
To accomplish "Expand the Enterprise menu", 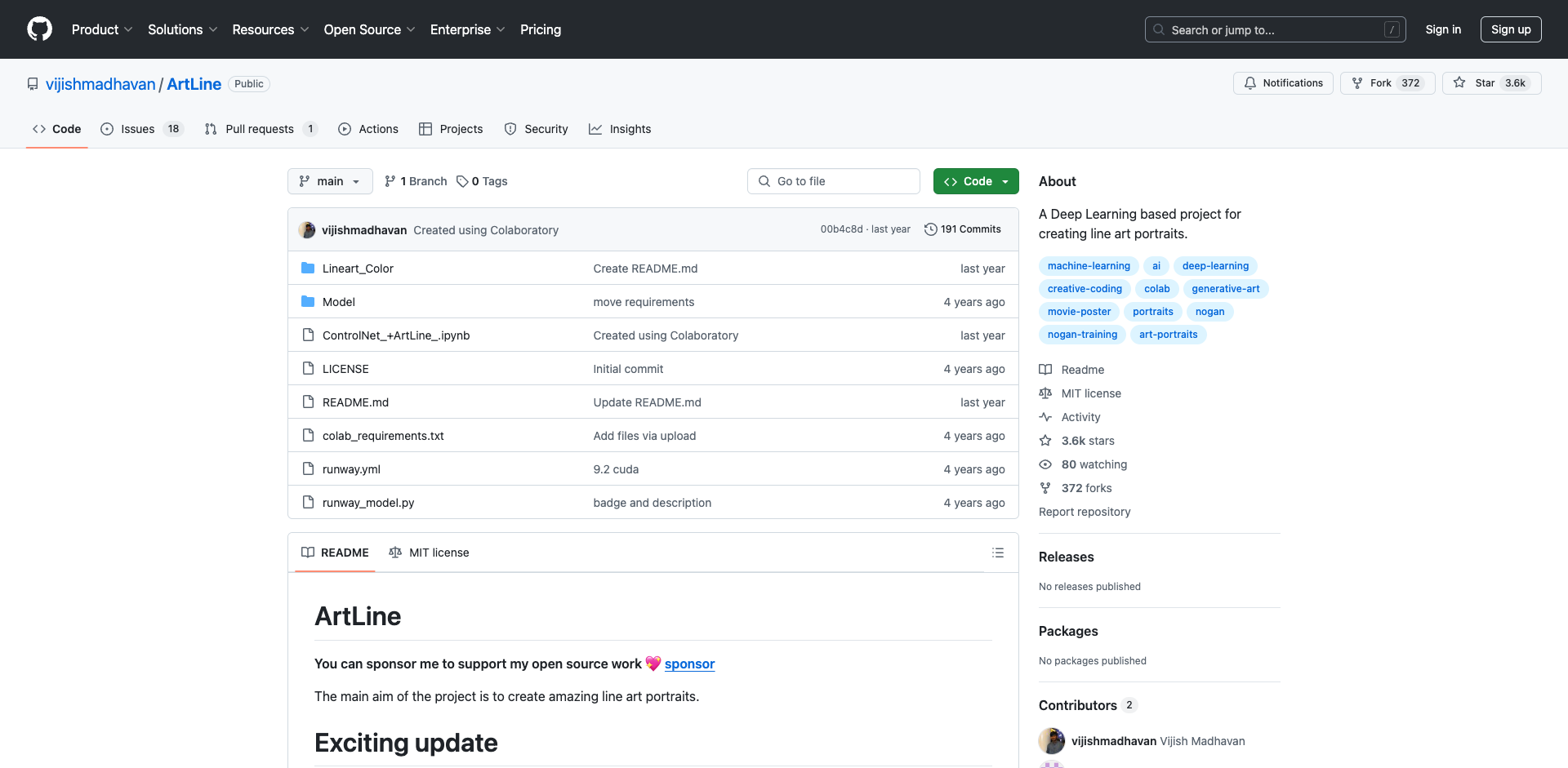I will 467,29.
